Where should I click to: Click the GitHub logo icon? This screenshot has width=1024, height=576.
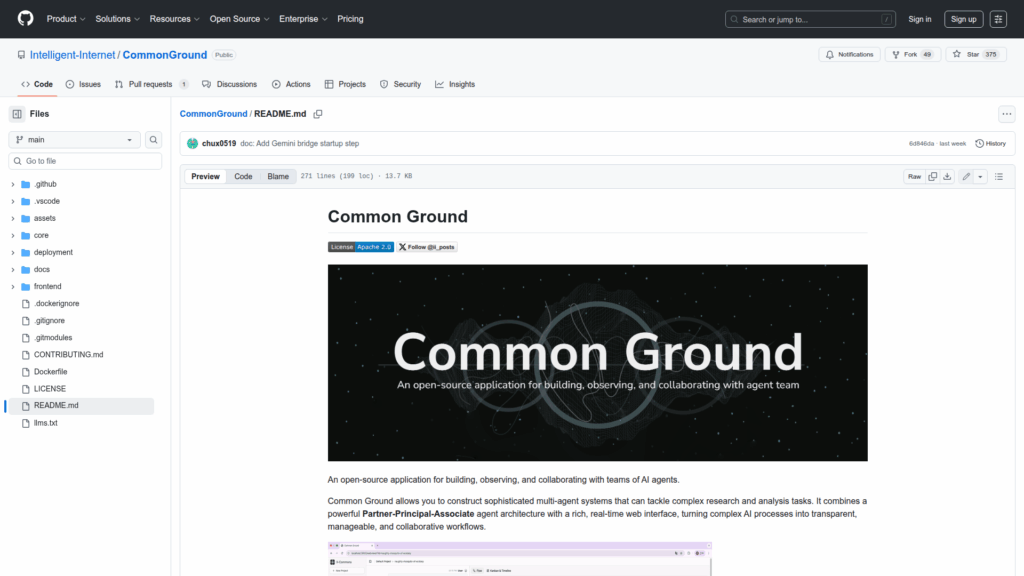[x=25, y=19]
